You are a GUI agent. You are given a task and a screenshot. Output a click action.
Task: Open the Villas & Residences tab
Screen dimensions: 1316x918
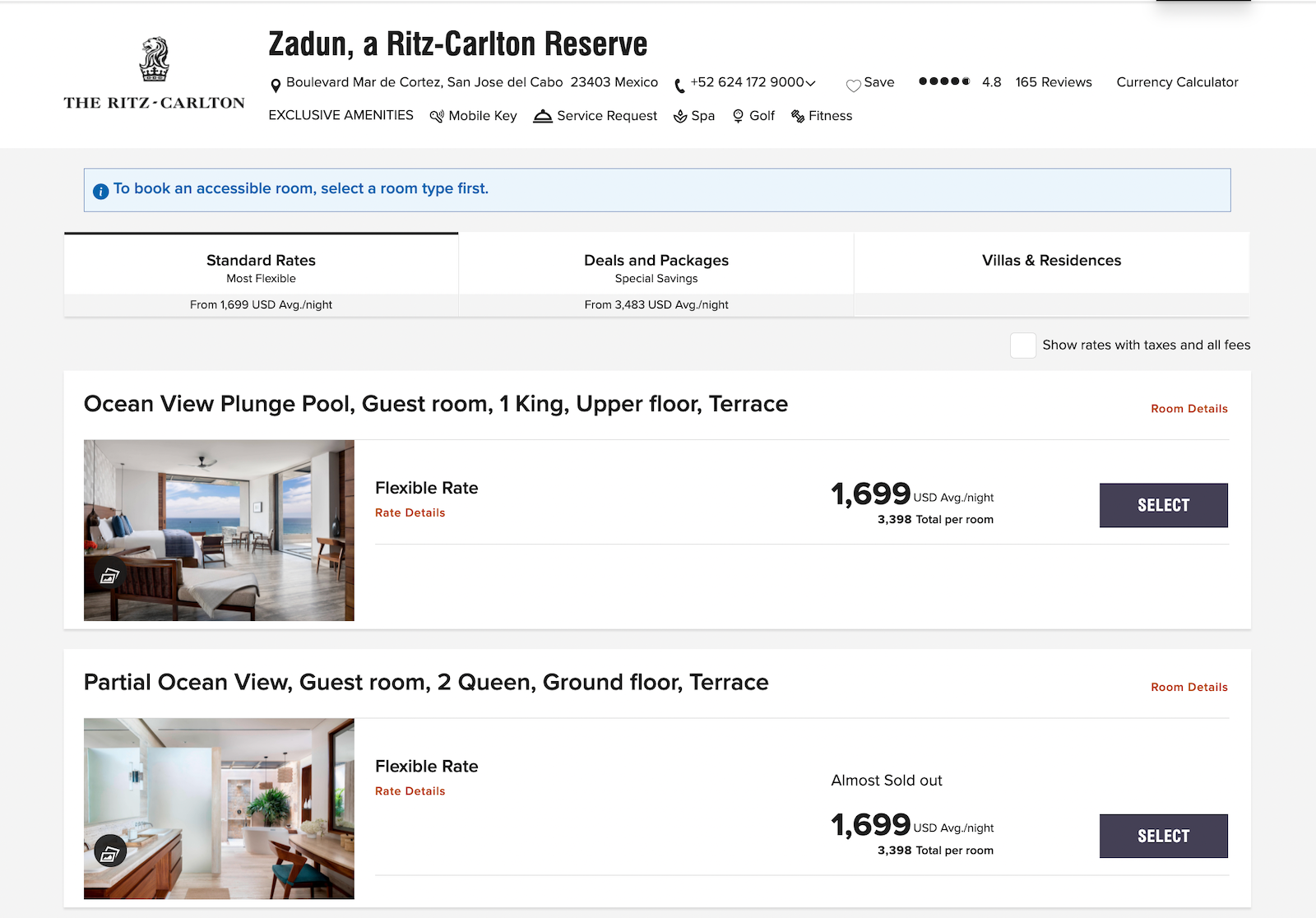click(1051, 262)
